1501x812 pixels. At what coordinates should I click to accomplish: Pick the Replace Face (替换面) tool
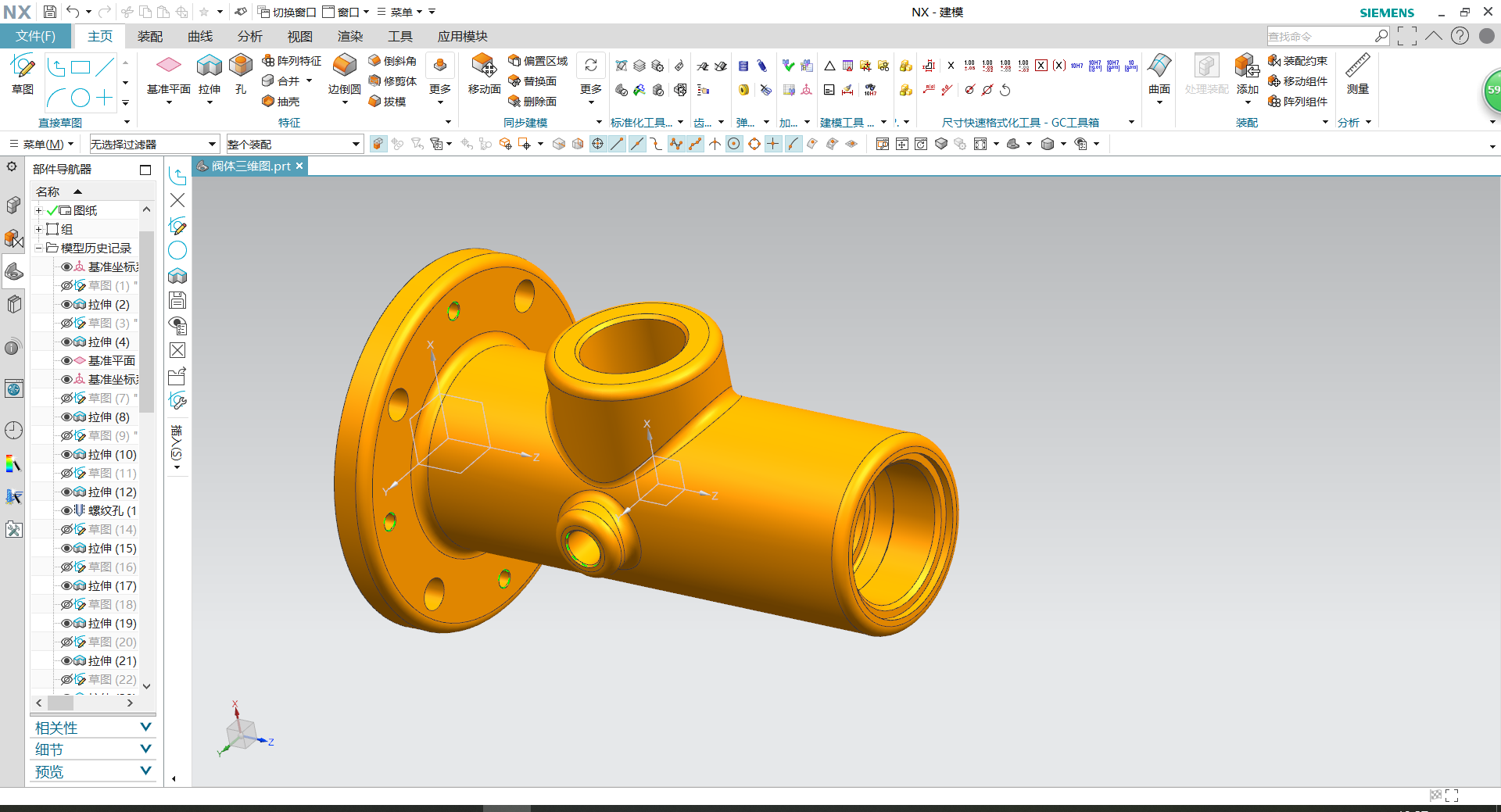click(532, 81)
